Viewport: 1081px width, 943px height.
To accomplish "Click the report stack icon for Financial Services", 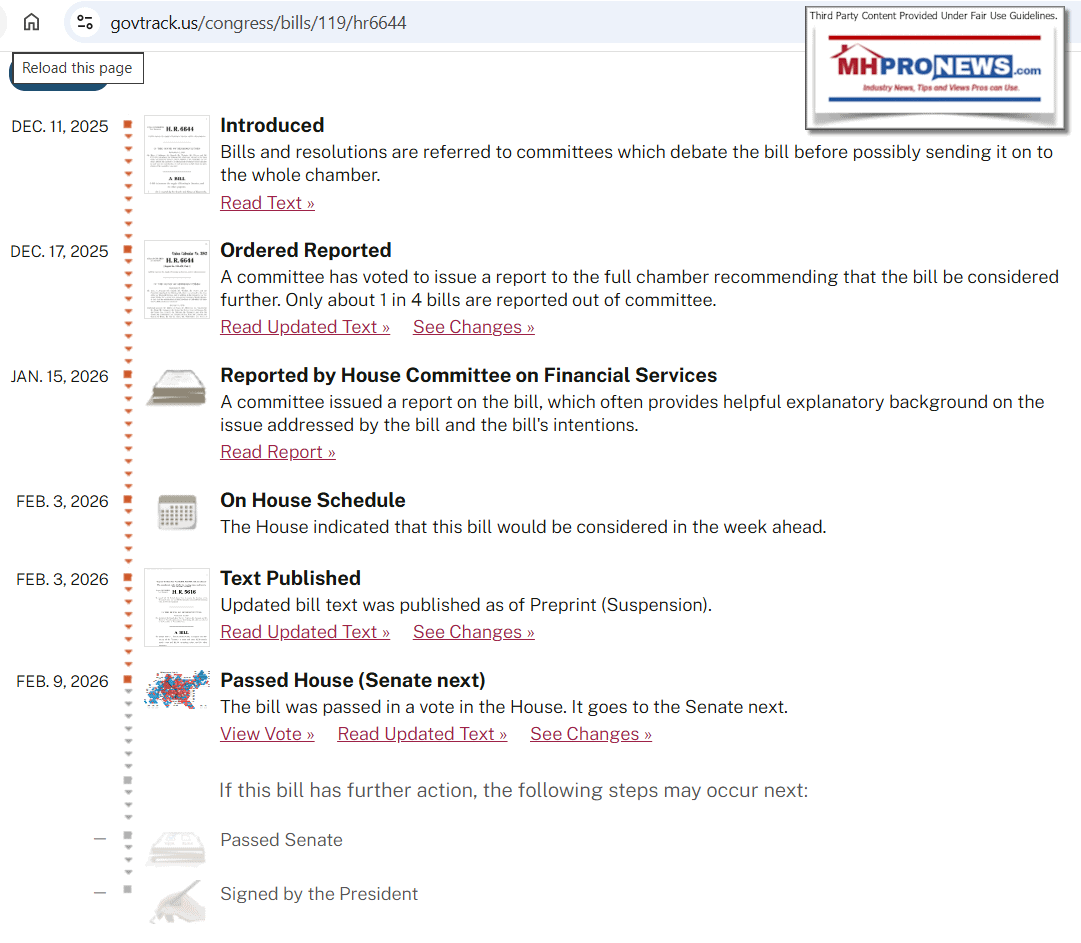I will pyautogui.click(x=177, y=387).
